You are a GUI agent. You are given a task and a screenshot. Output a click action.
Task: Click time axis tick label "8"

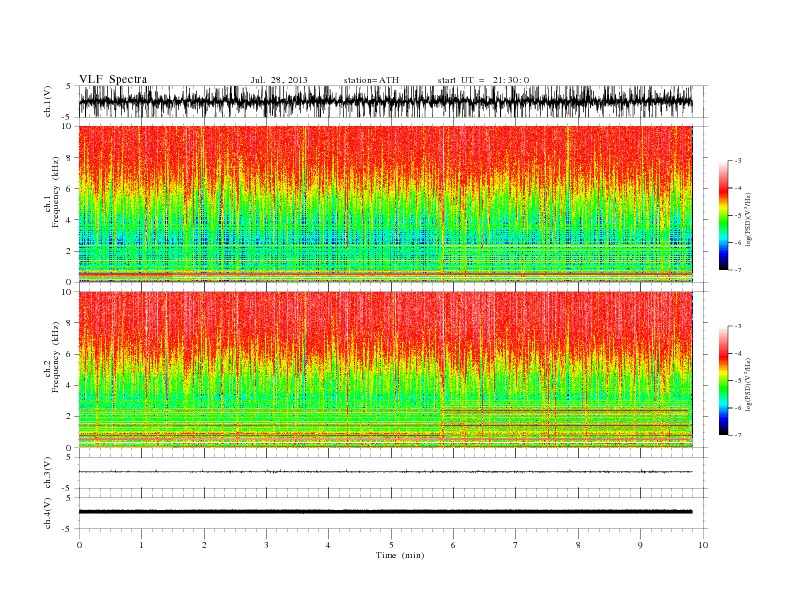(578, 545)
